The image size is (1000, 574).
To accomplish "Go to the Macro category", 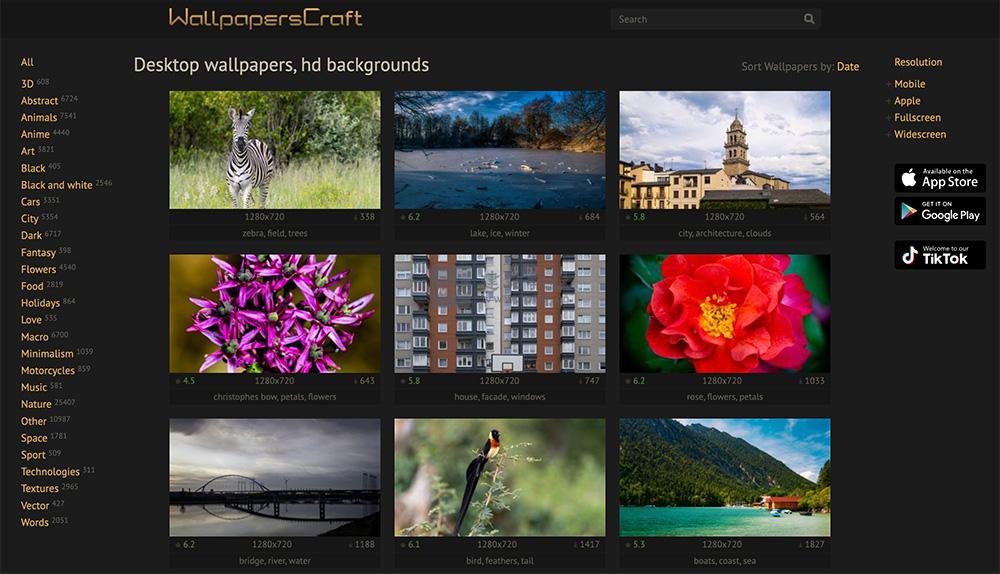I will (x=34, y=337).
